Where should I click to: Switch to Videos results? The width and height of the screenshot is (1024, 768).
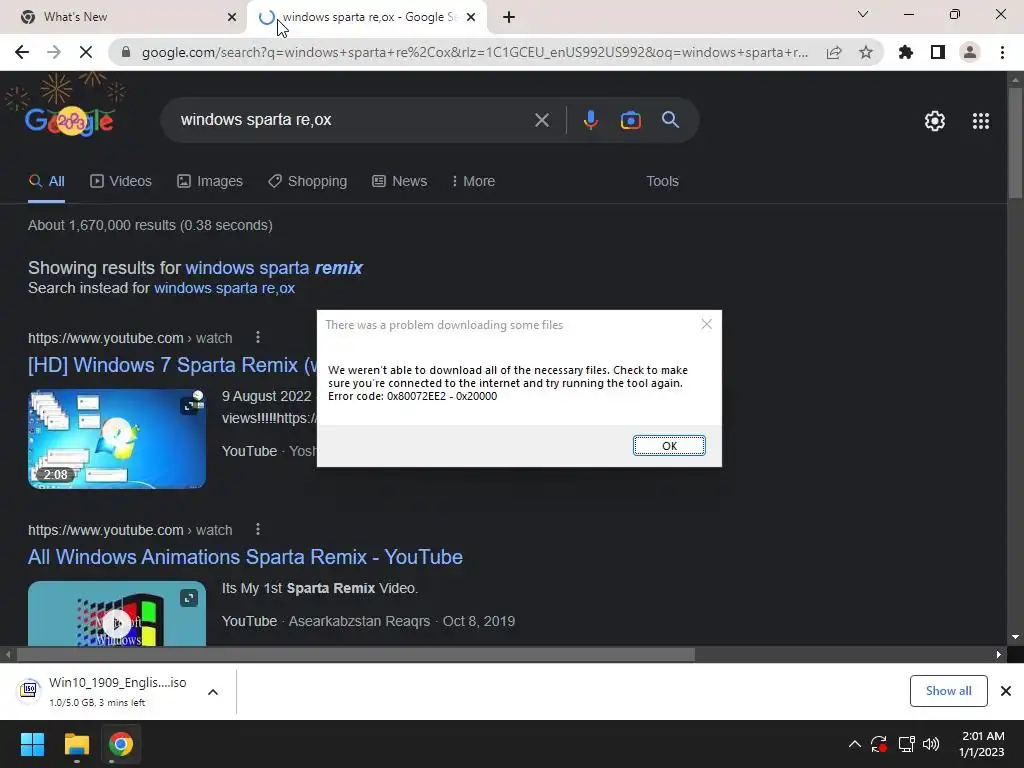pos(121,182)
